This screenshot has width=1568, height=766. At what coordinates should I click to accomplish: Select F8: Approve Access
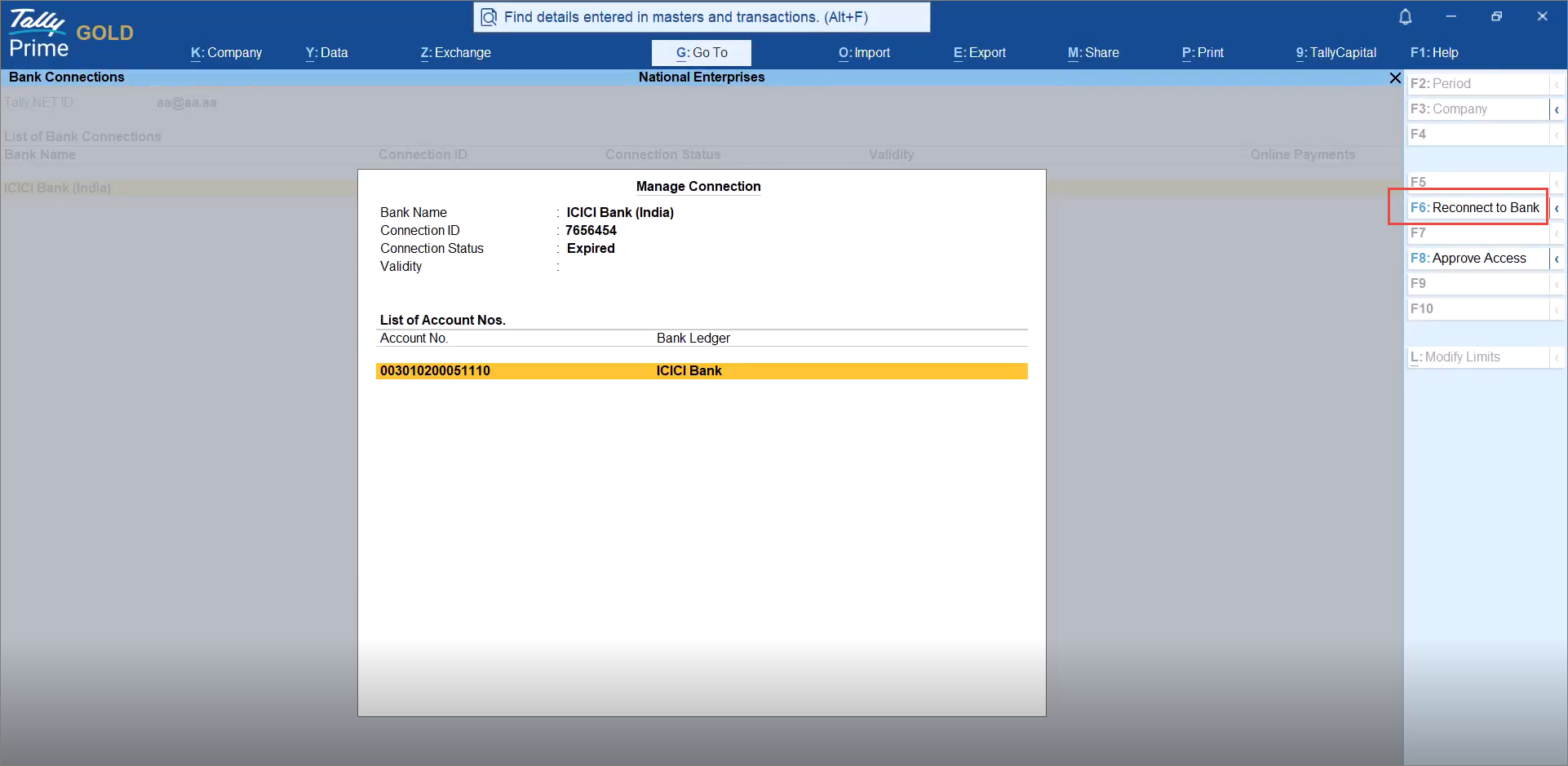pos(1472,258)
